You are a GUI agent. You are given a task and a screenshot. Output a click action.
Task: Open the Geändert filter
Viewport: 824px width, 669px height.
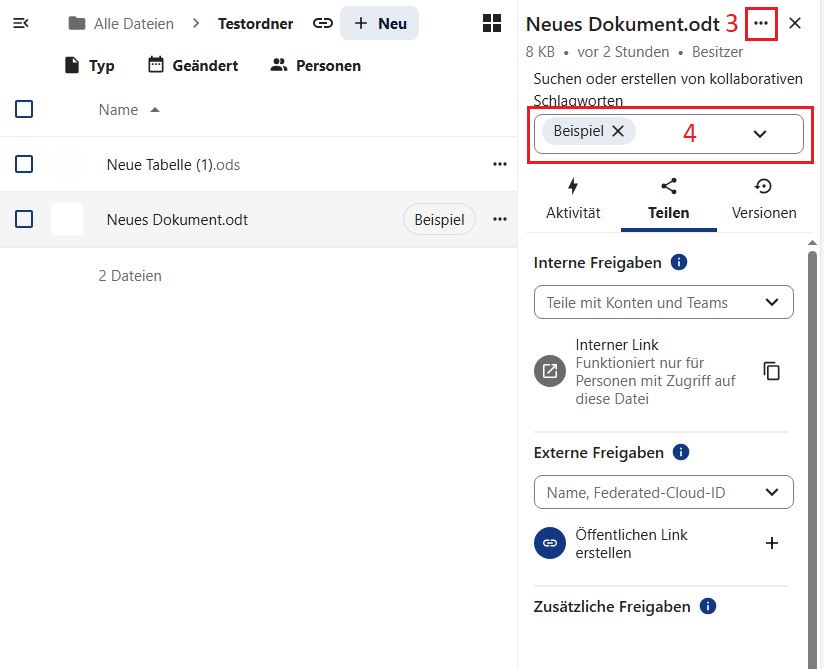coord(193,65)
